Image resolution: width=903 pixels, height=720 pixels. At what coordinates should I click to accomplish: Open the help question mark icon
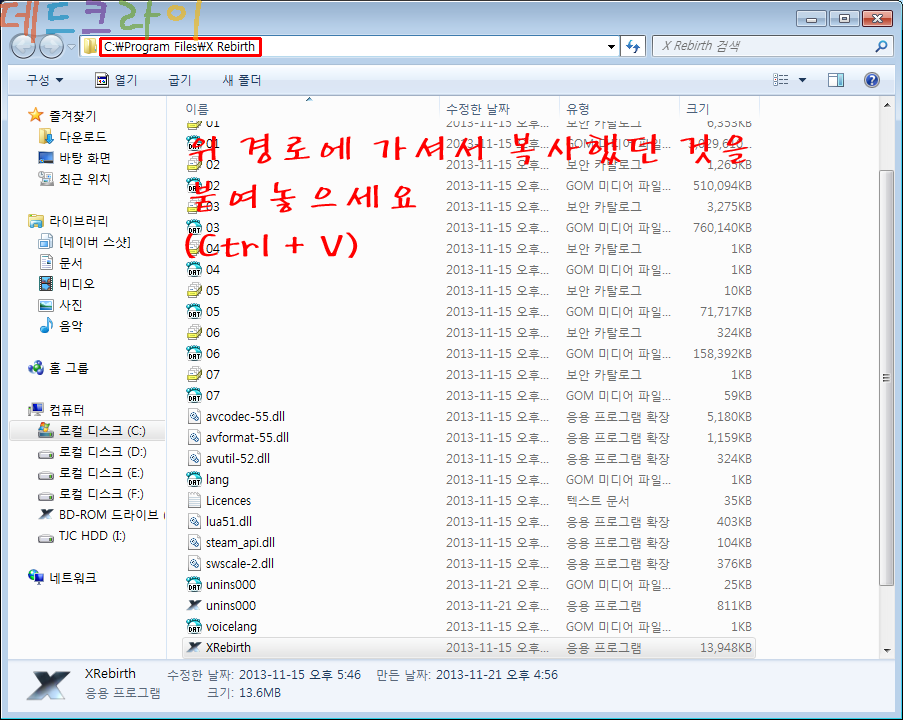pos(872,80)
